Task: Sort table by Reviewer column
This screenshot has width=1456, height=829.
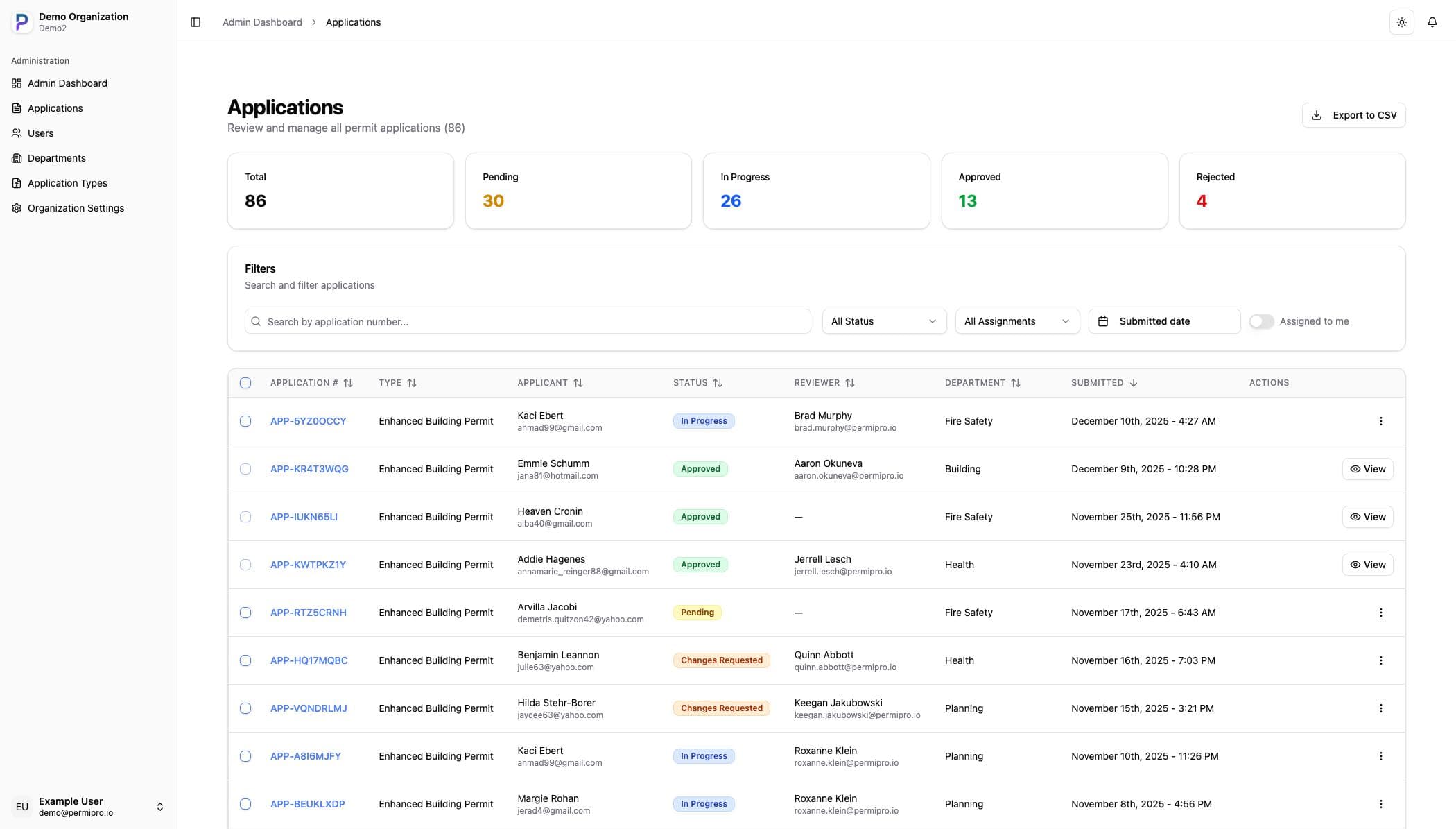Action: click(x=850, y=383)
